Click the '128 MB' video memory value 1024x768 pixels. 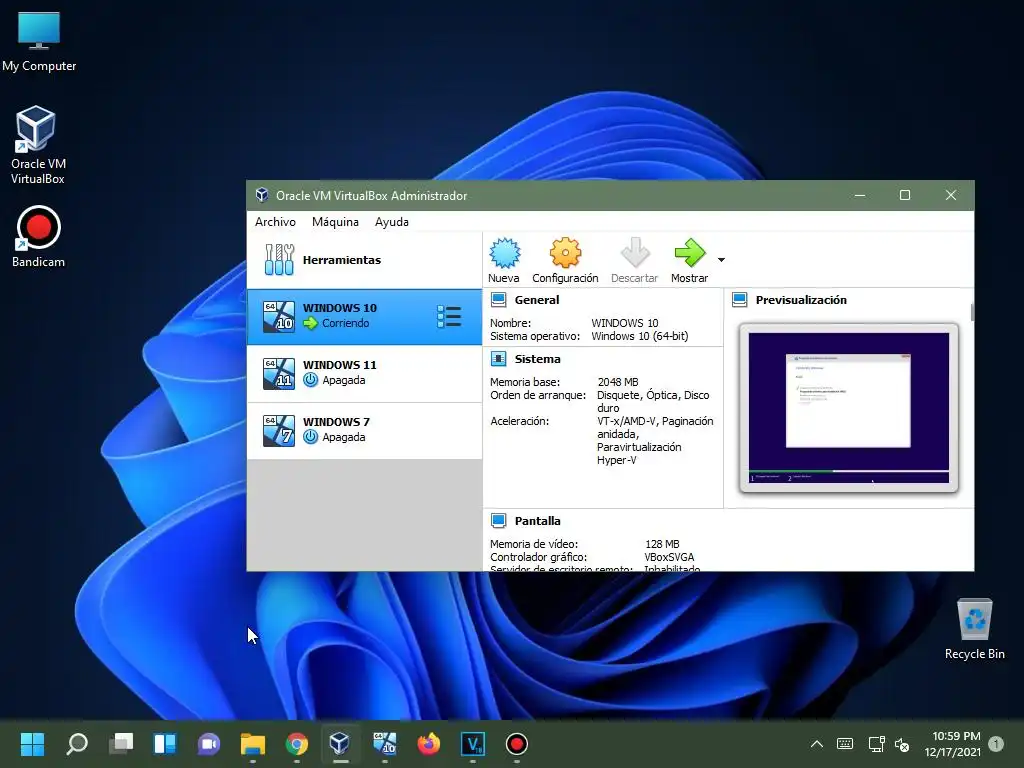(x=662, y=544)
